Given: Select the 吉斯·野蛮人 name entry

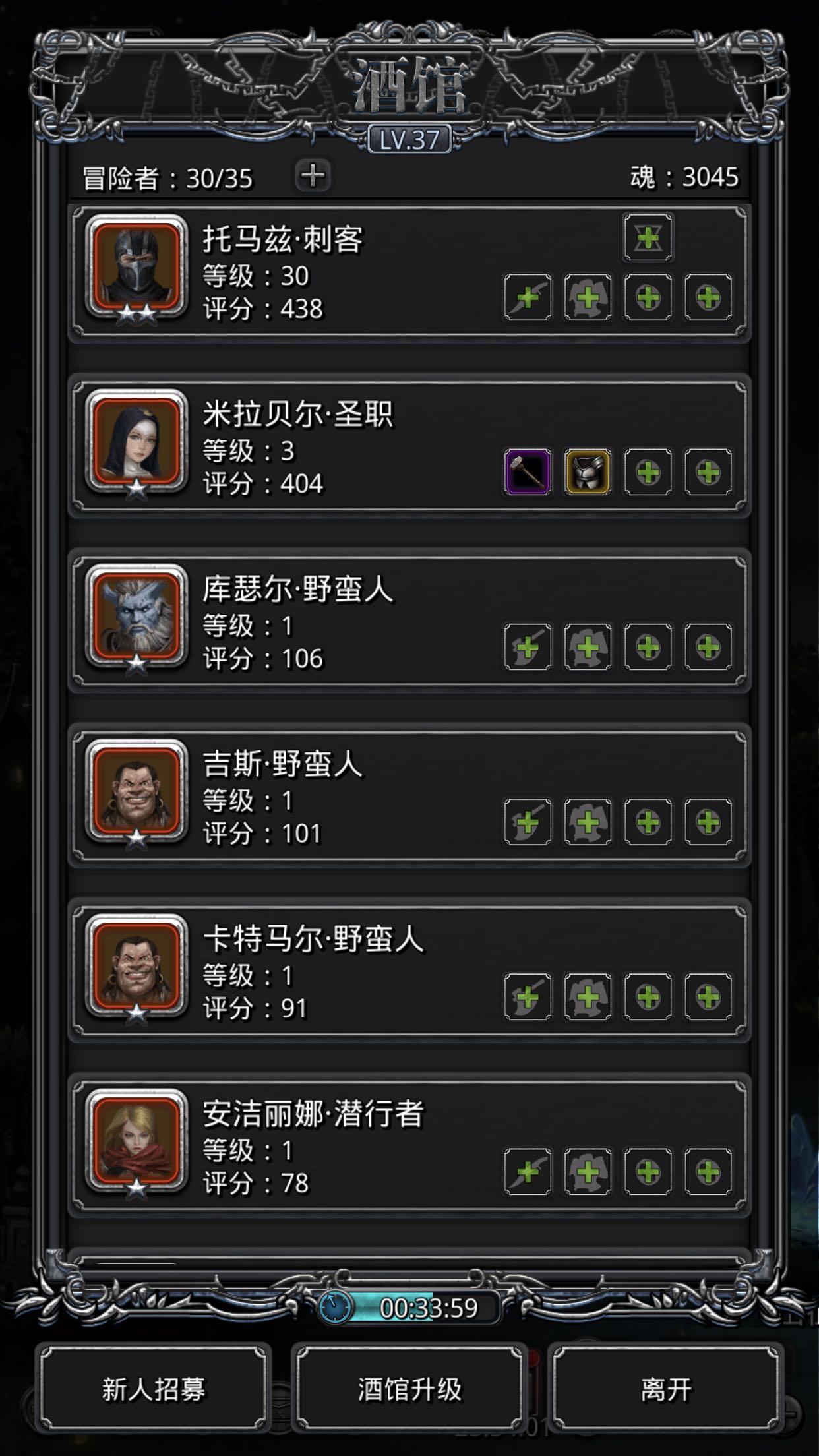Looking at the screenshot, I should pos(283,764).
